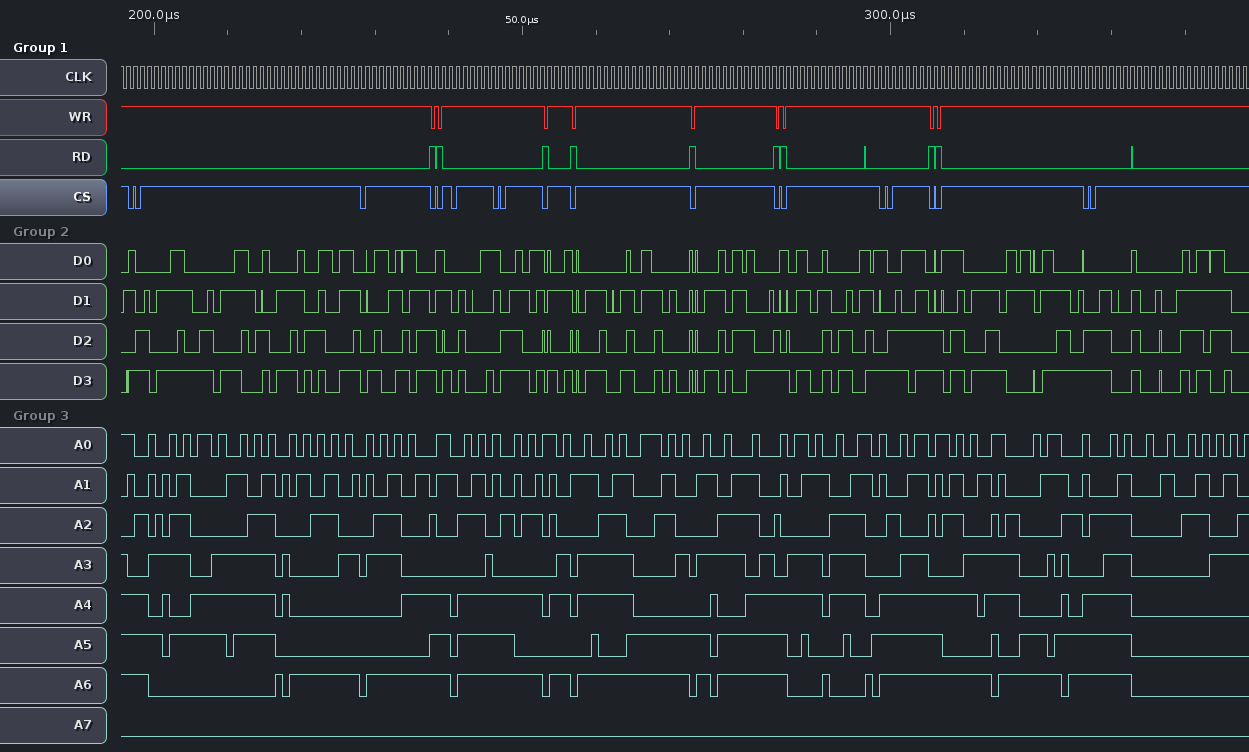Pick the D2 signal label
This screenshot has width=1249, height=752.
click(x=53, y=341)
